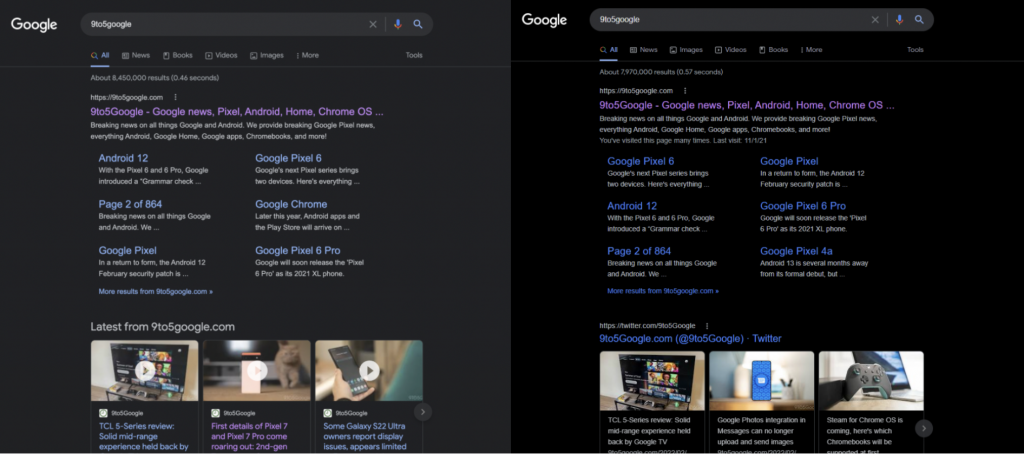Viewport: 1024px width, 454px height.
Task: Switch to the News tab on the left page
Action: tap(136, 56)
